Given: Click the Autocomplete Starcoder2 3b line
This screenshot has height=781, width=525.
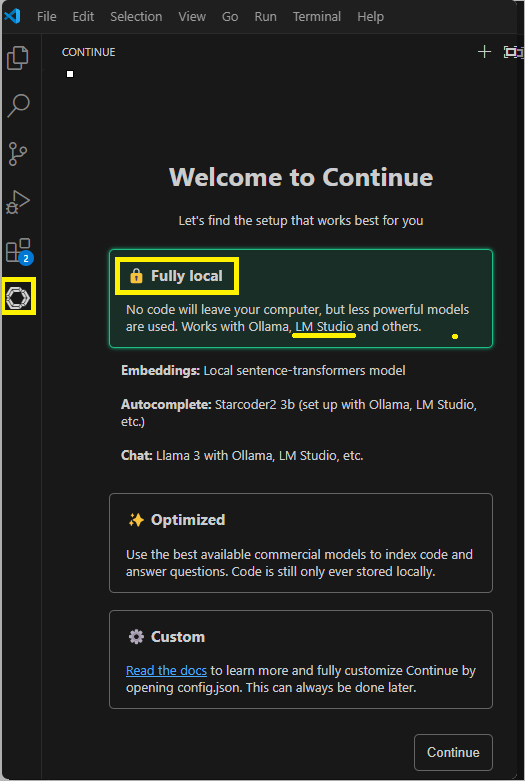Looking at the screenshot, I should tap(299, 413).
